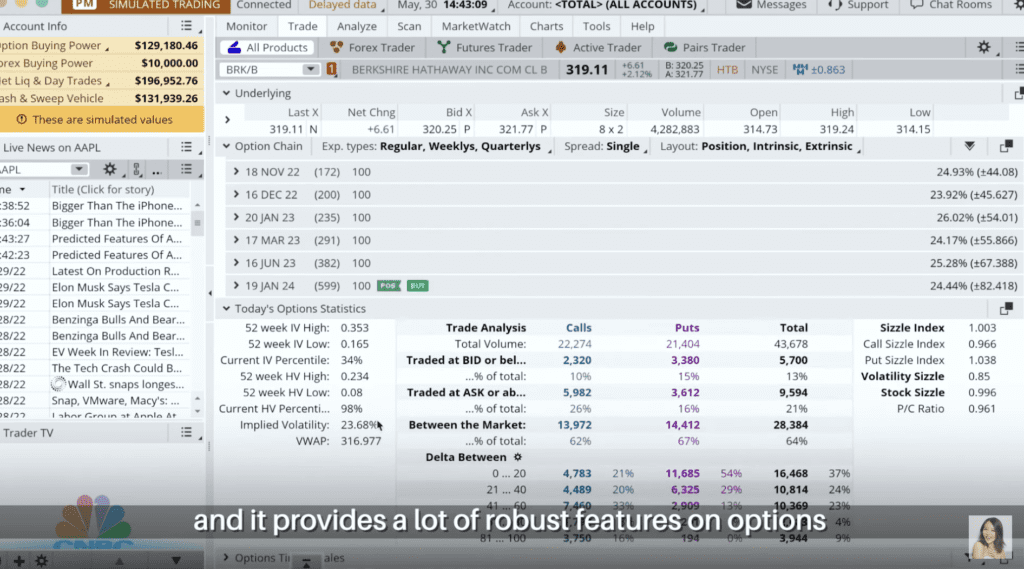The image size is (1024, 569).
Task: Expand the 18 NOV 22 expiration row
Action: pos(236,172)
